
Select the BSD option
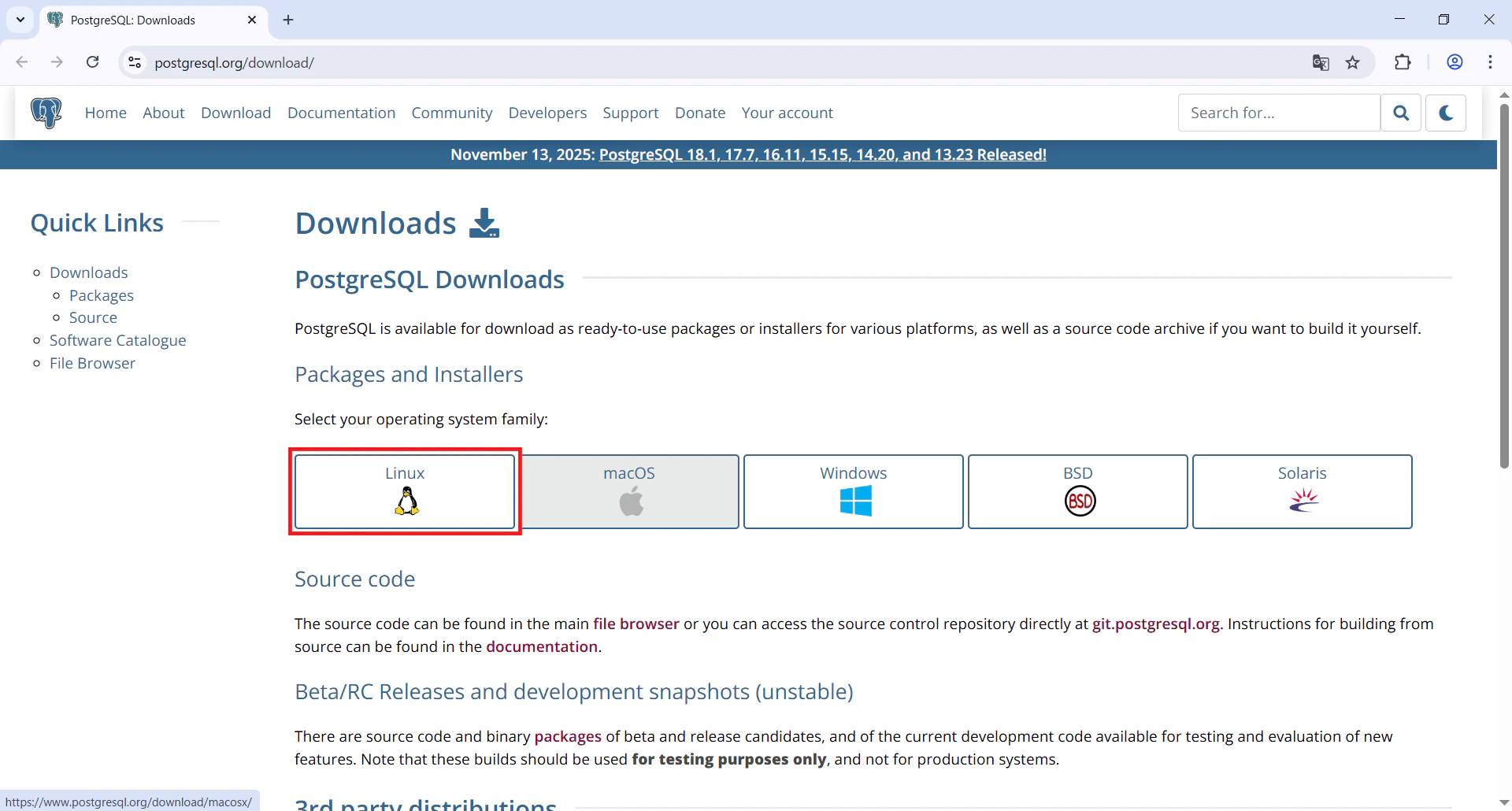tap(1078, 491)
